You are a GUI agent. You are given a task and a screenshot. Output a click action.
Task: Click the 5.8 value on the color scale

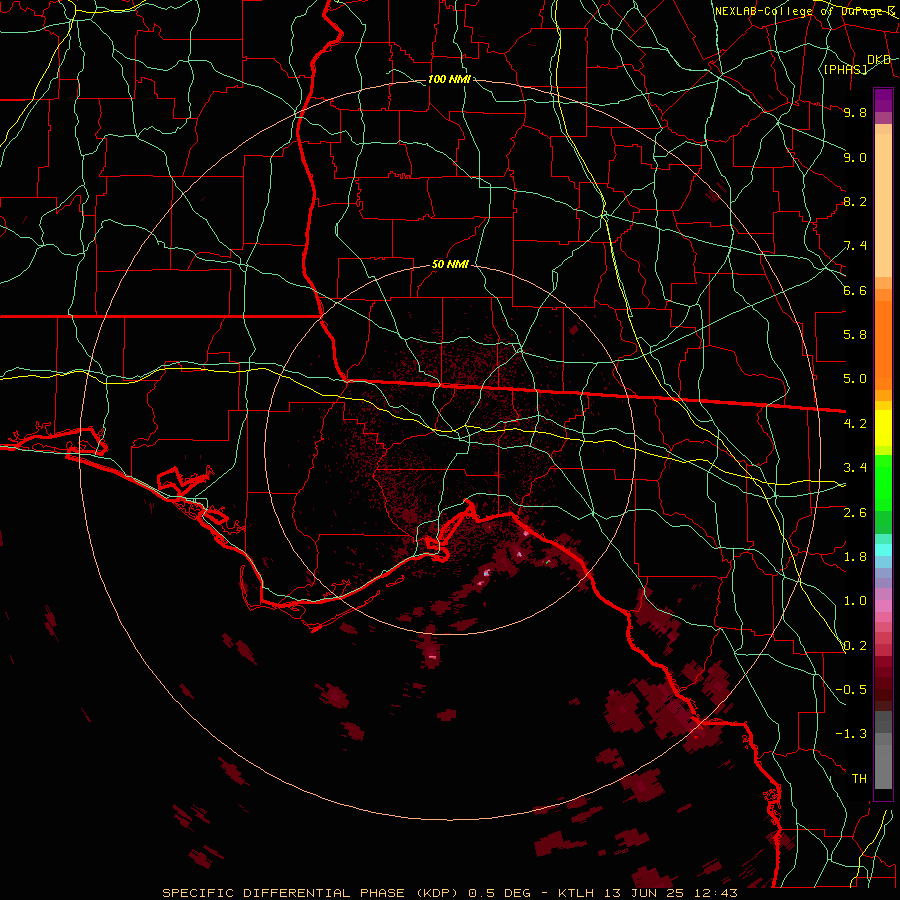point(855,335)
